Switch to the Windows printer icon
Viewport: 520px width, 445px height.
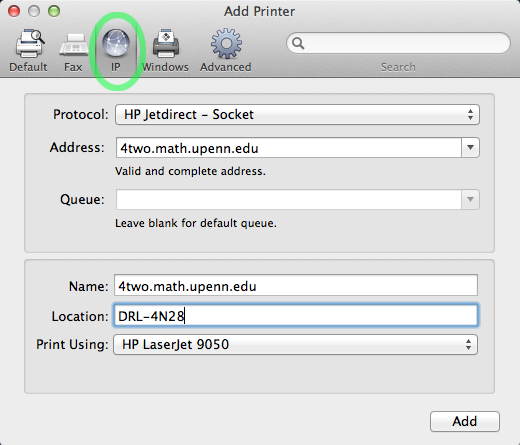click(166, 44)
